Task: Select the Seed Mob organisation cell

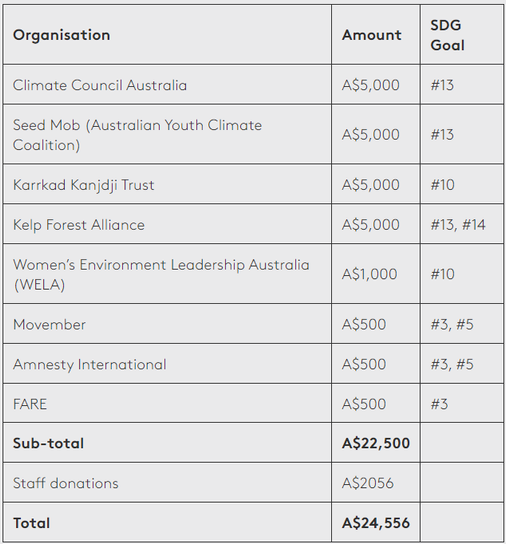Action: tap(167, 135)
